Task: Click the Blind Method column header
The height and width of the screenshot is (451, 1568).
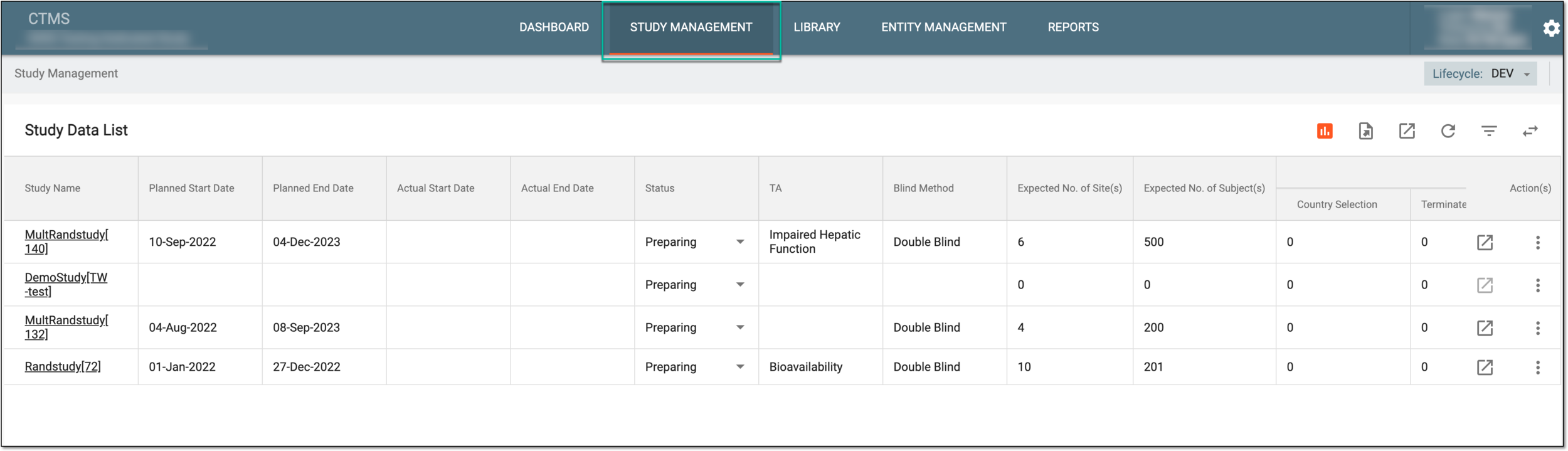Action: pyautogui.click(x=923, y=188)
